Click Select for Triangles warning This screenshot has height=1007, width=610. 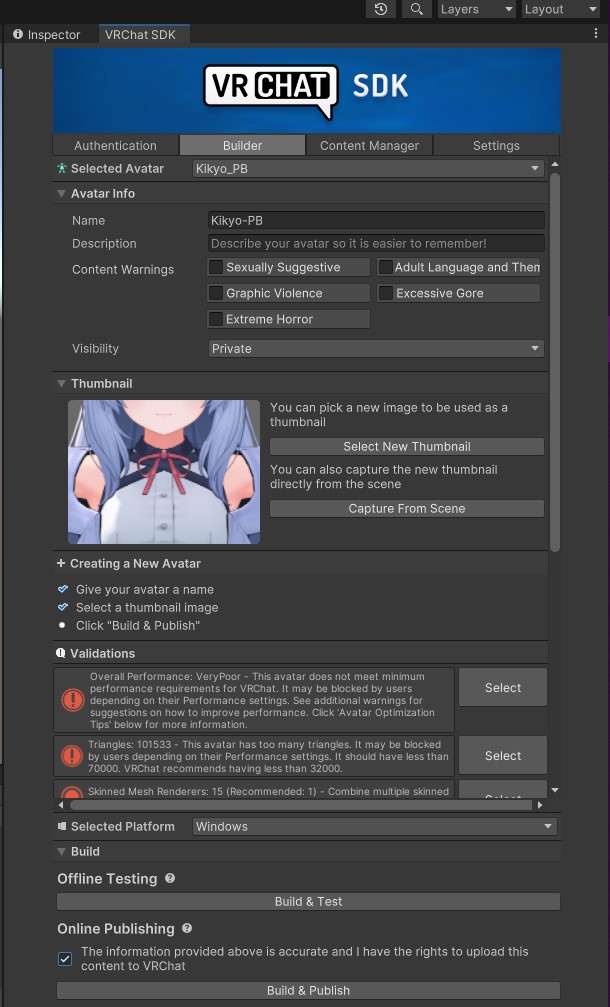coord(503,756)
